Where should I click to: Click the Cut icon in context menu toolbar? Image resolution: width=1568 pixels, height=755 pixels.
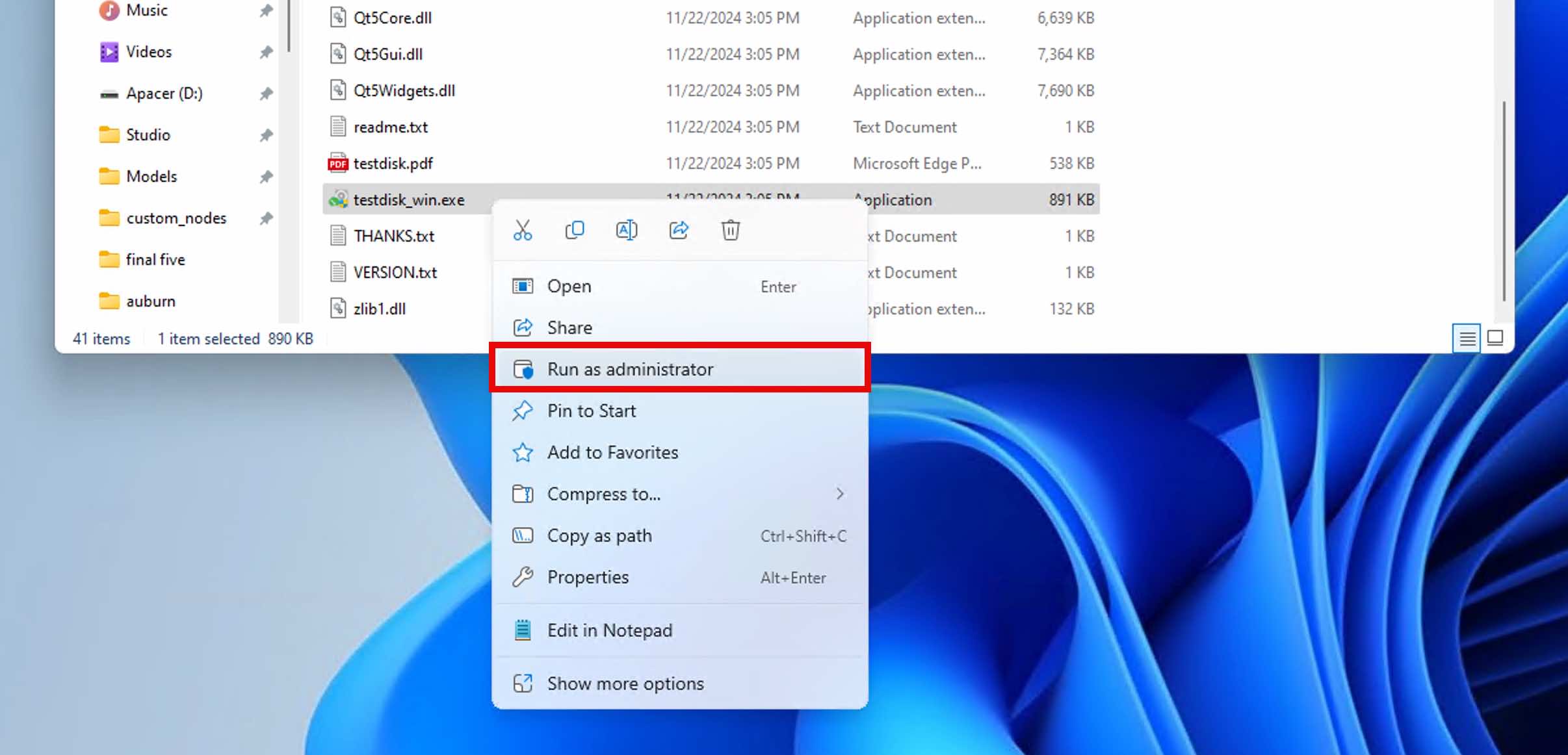523,230
